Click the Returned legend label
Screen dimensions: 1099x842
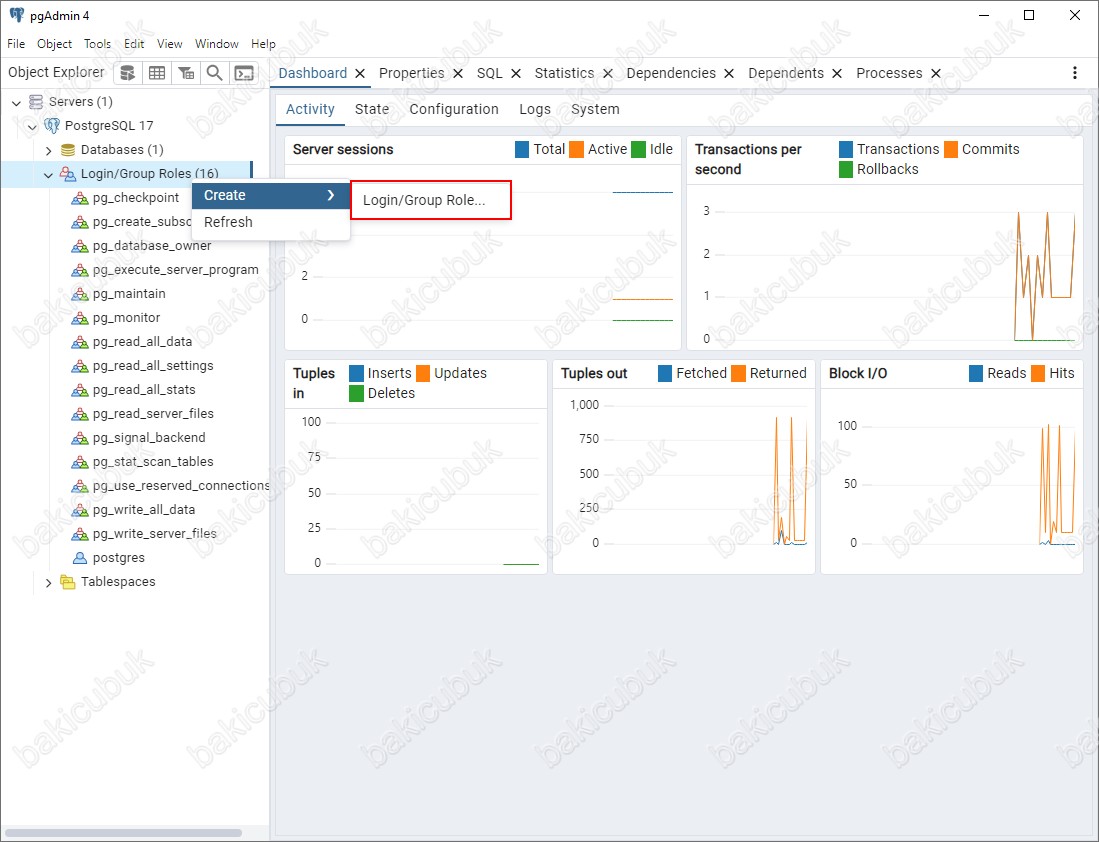(778, 374)
